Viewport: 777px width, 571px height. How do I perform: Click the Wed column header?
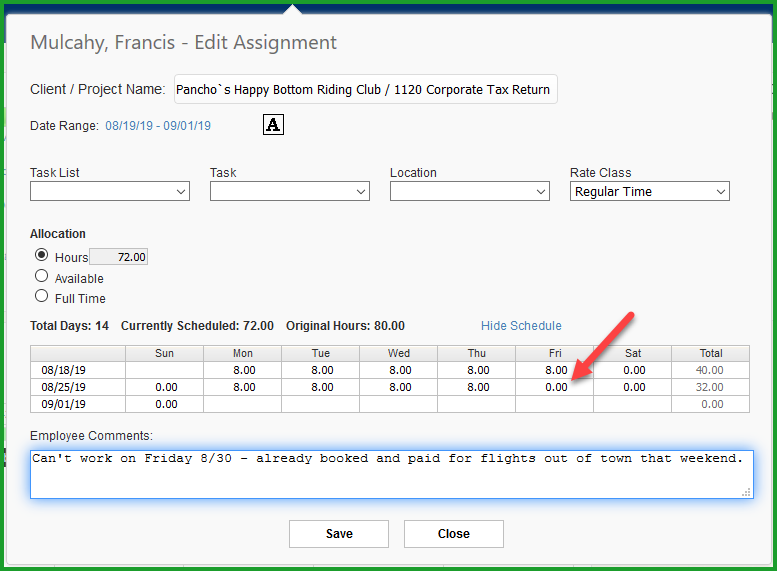[398, 353]
